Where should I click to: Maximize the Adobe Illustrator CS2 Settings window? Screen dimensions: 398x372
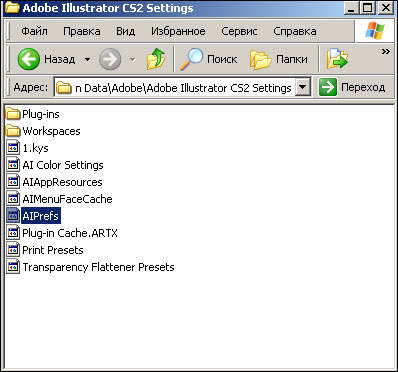(368, 8)
